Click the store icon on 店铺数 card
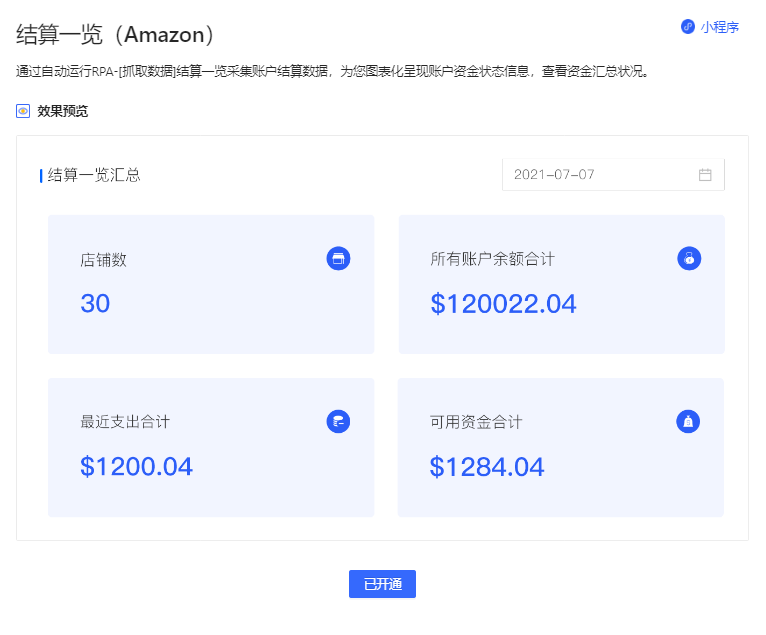Image resolution: width=766 pixels, height=635 pixels. tap(338, 258)
